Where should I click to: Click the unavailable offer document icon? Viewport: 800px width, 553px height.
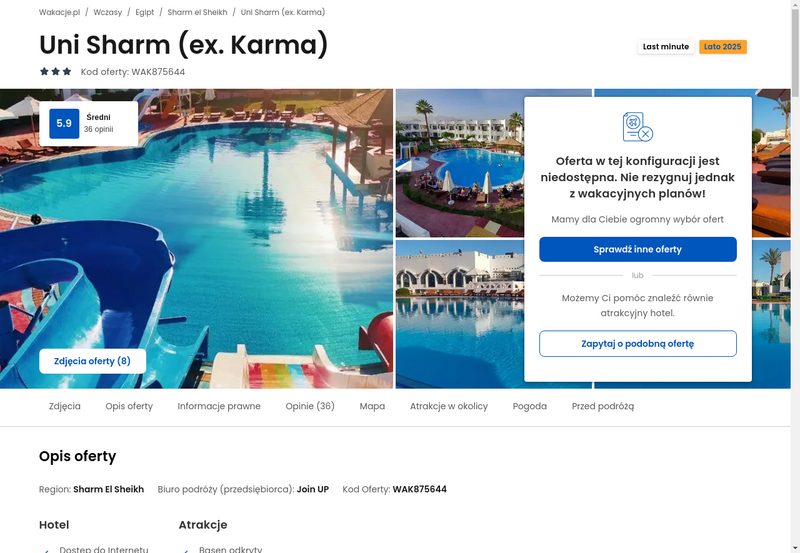(638, 127)
